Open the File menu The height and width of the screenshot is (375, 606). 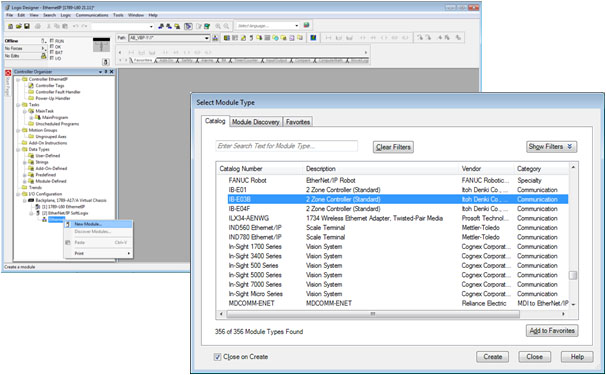9,15
